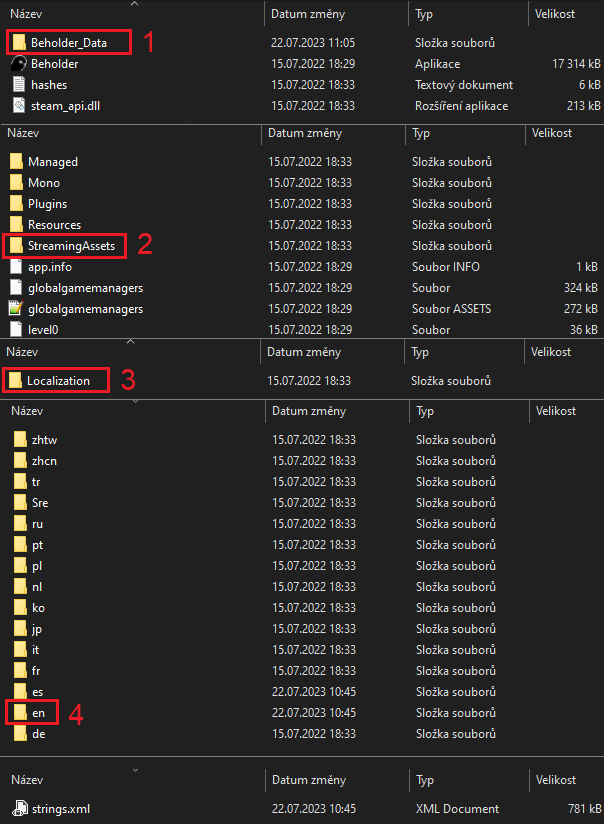The image size is (604, 824).
Task: Click the 1 kB size of app.info
Action: coord(587,266)
